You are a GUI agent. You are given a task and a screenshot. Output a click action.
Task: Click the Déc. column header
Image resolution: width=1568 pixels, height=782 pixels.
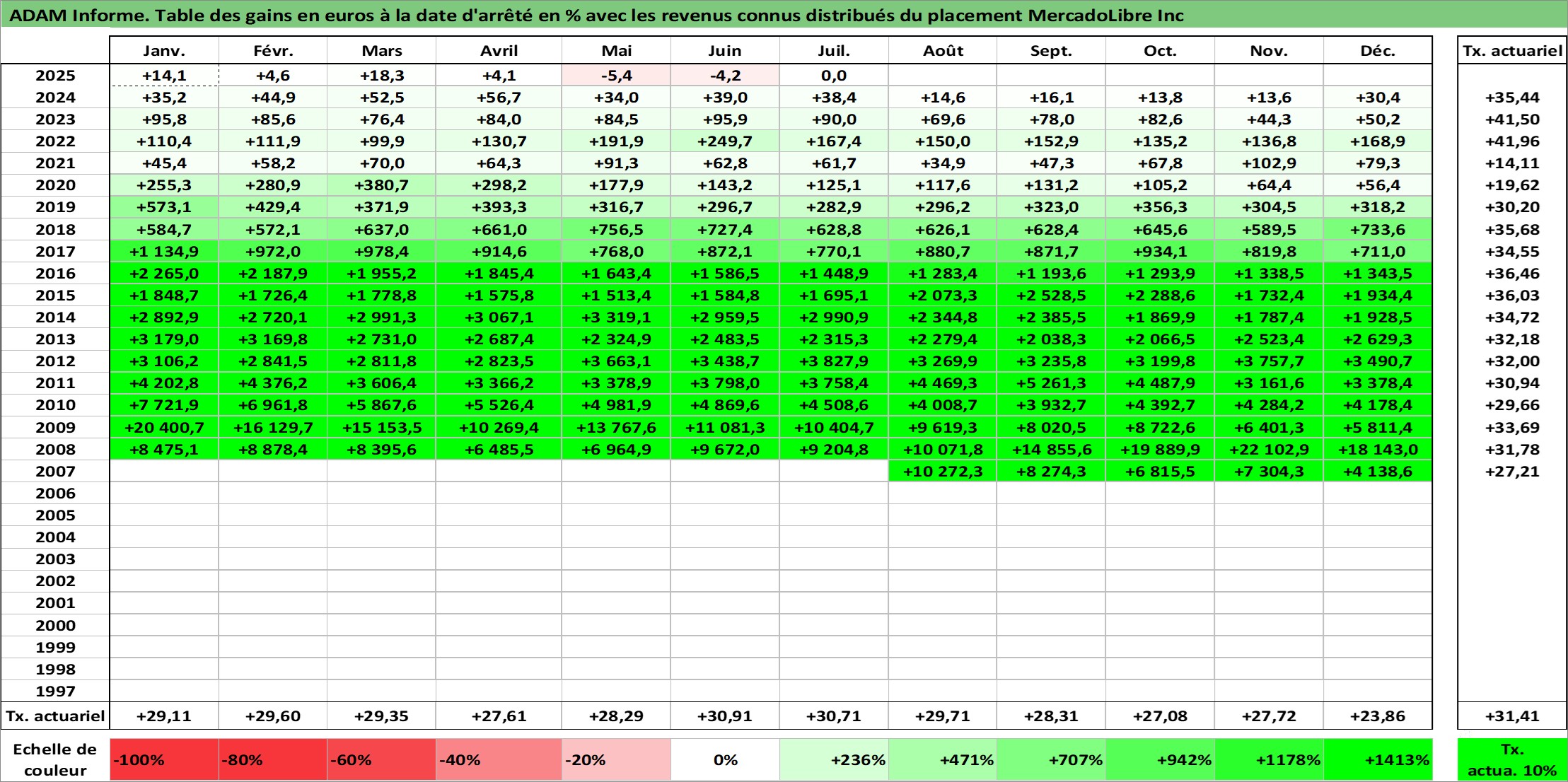pyautogui.click(x=1378, y=51)
